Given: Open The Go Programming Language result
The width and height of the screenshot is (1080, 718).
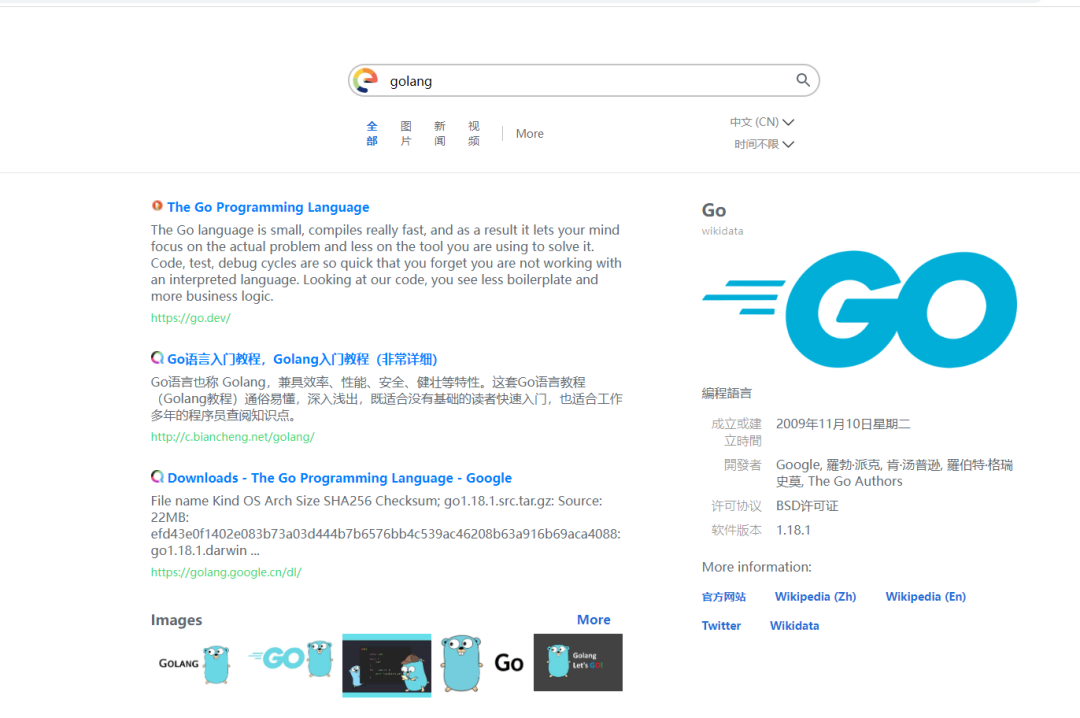Looking at the screenshot, I should [x=268, y=207].
